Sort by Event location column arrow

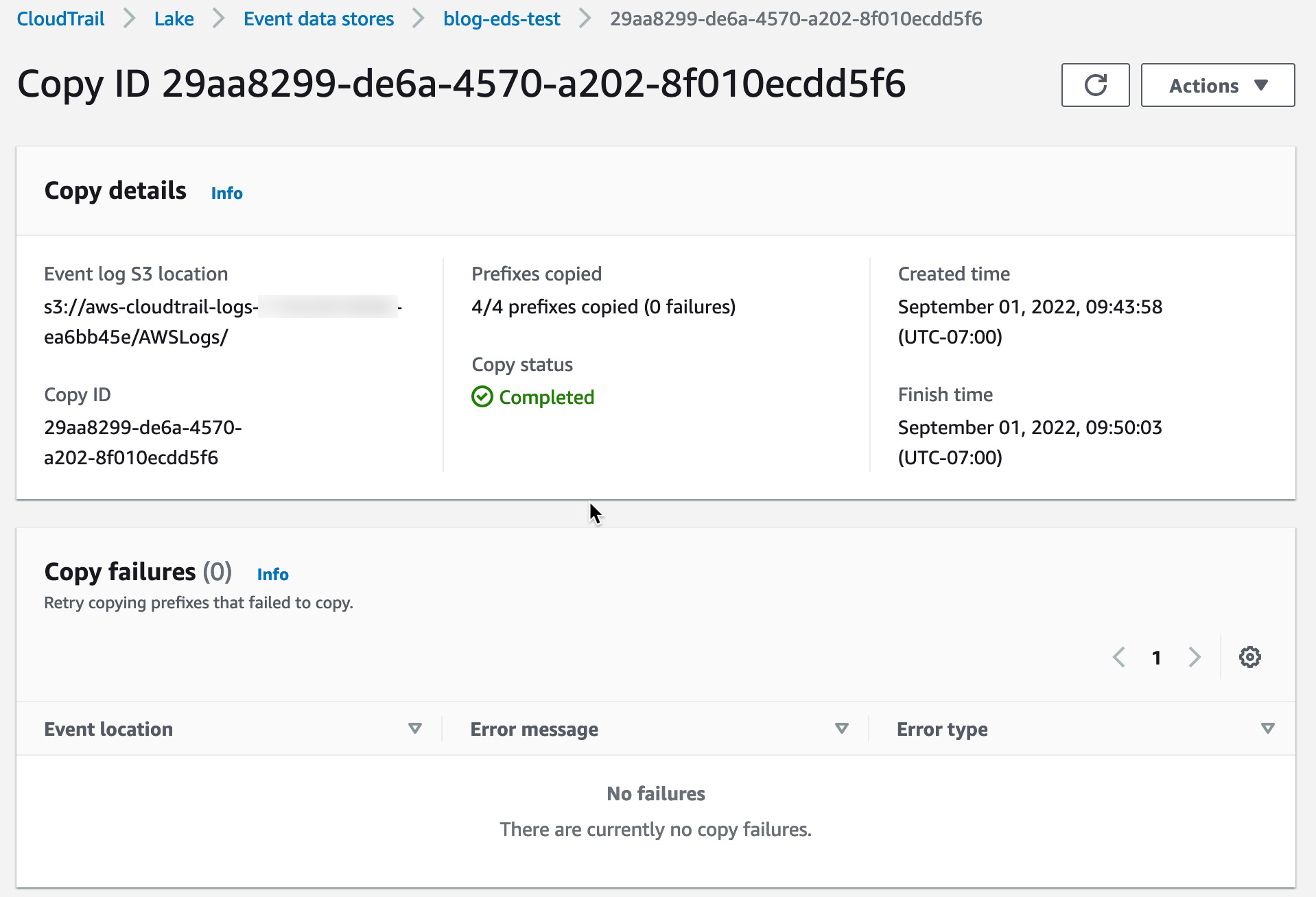tap(414, 728)
